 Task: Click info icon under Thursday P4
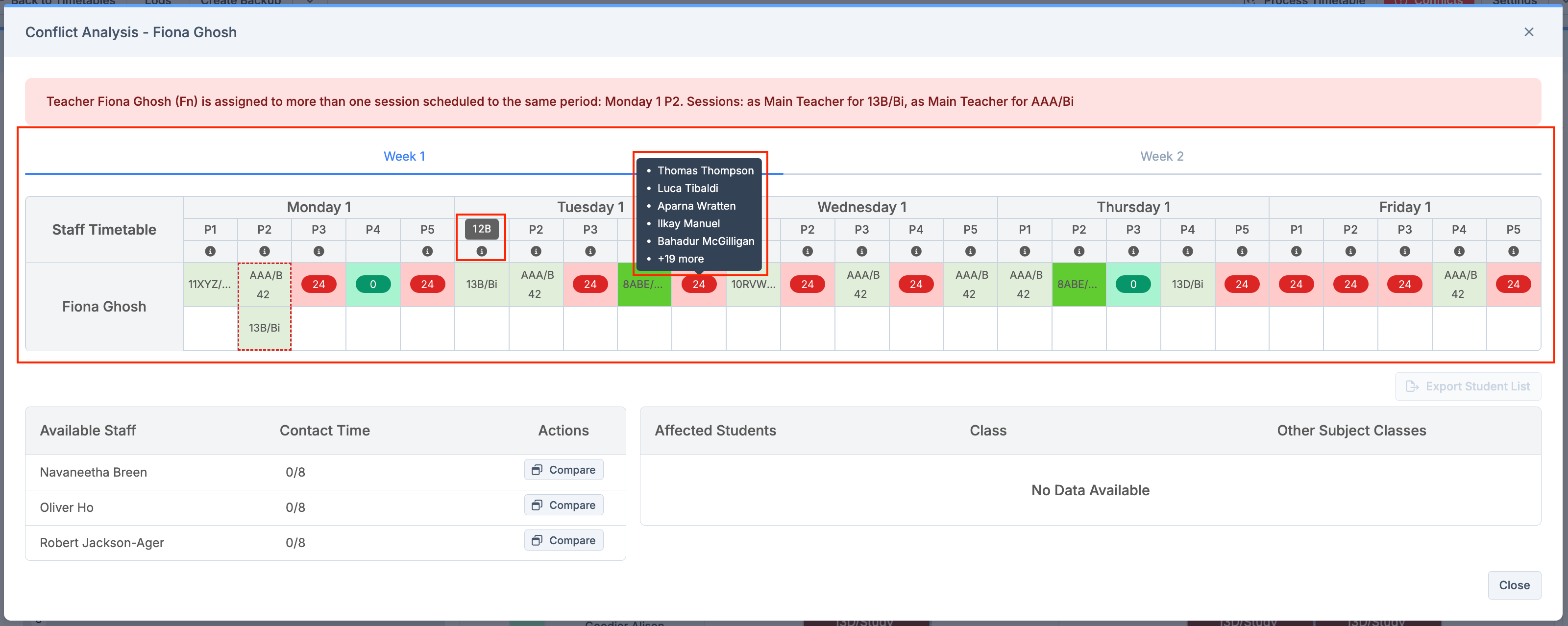[x=1187, y=251]
